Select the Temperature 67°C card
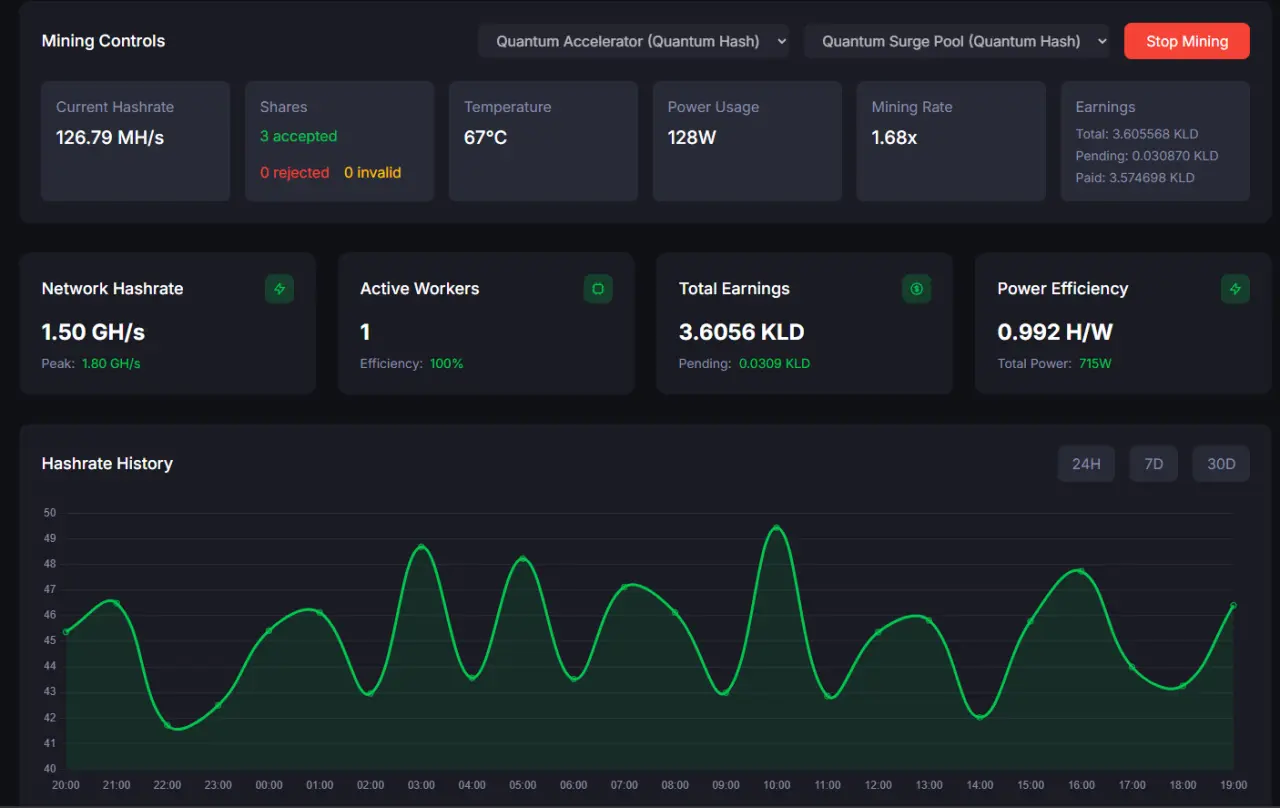1280x808 pixels. (x=543, y=141)
